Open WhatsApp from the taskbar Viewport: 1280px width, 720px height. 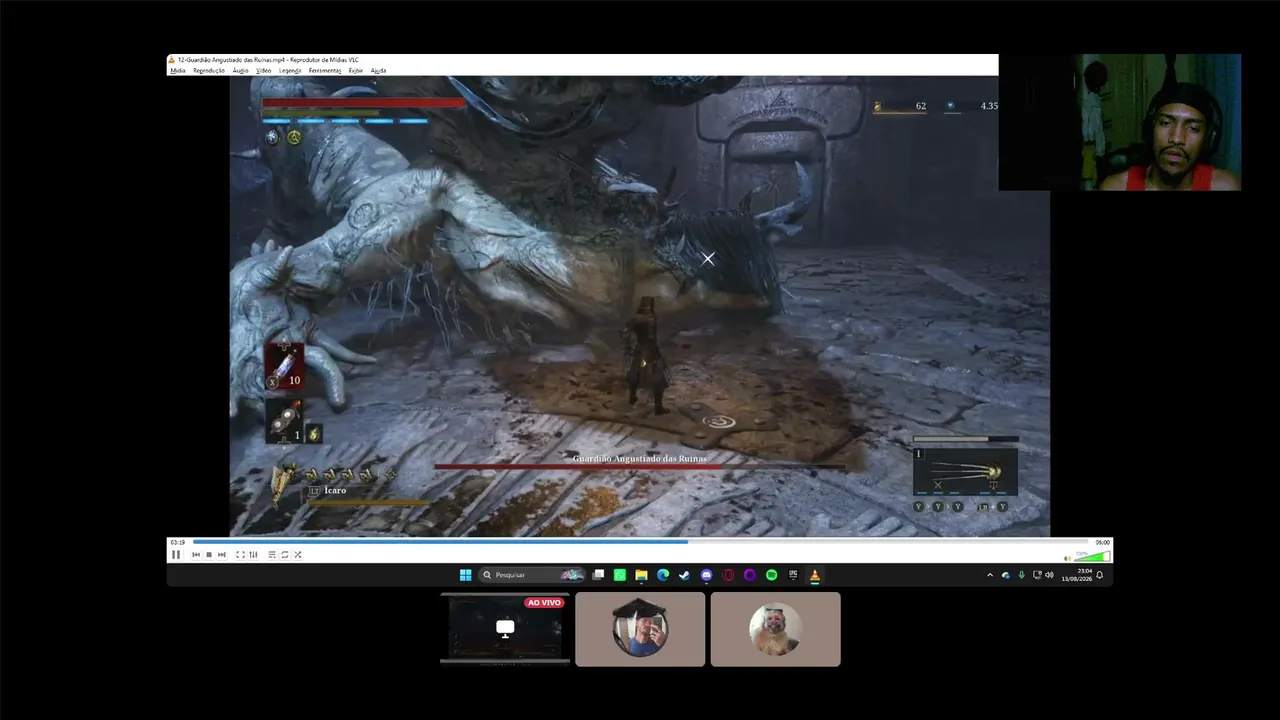(620, 575)
